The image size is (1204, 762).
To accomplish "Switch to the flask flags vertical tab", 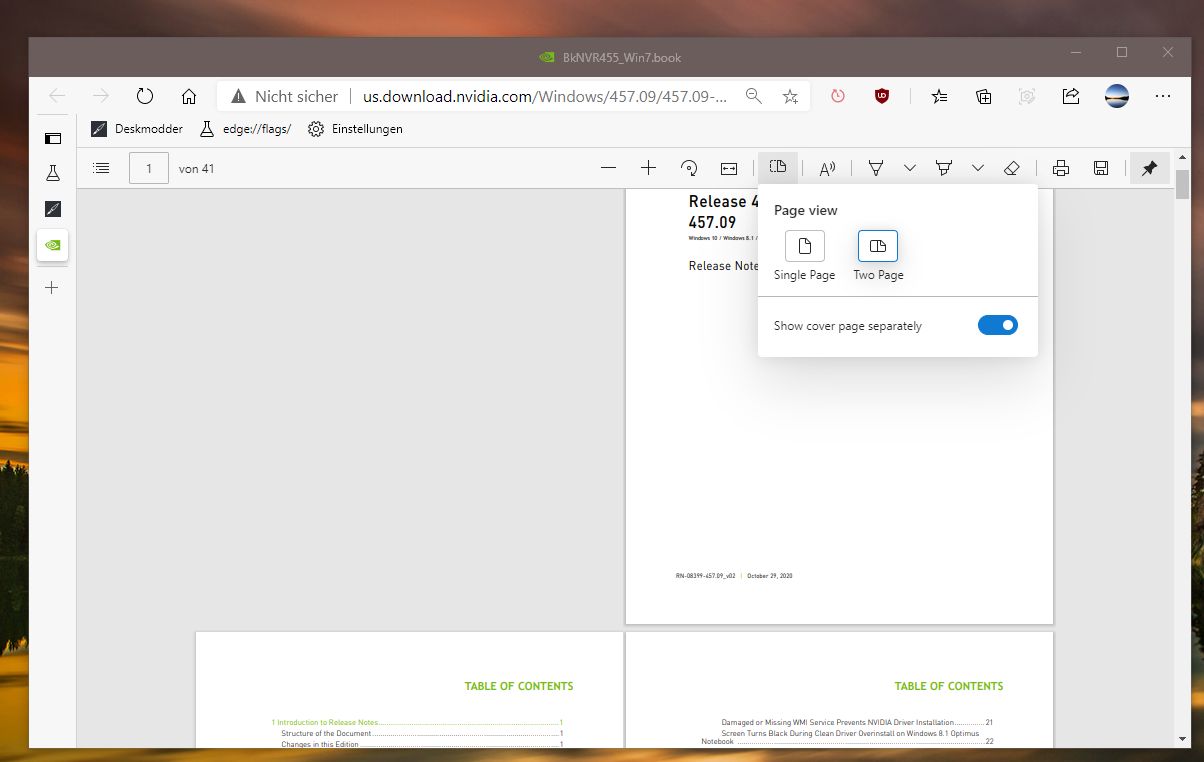I will point(53,174).
